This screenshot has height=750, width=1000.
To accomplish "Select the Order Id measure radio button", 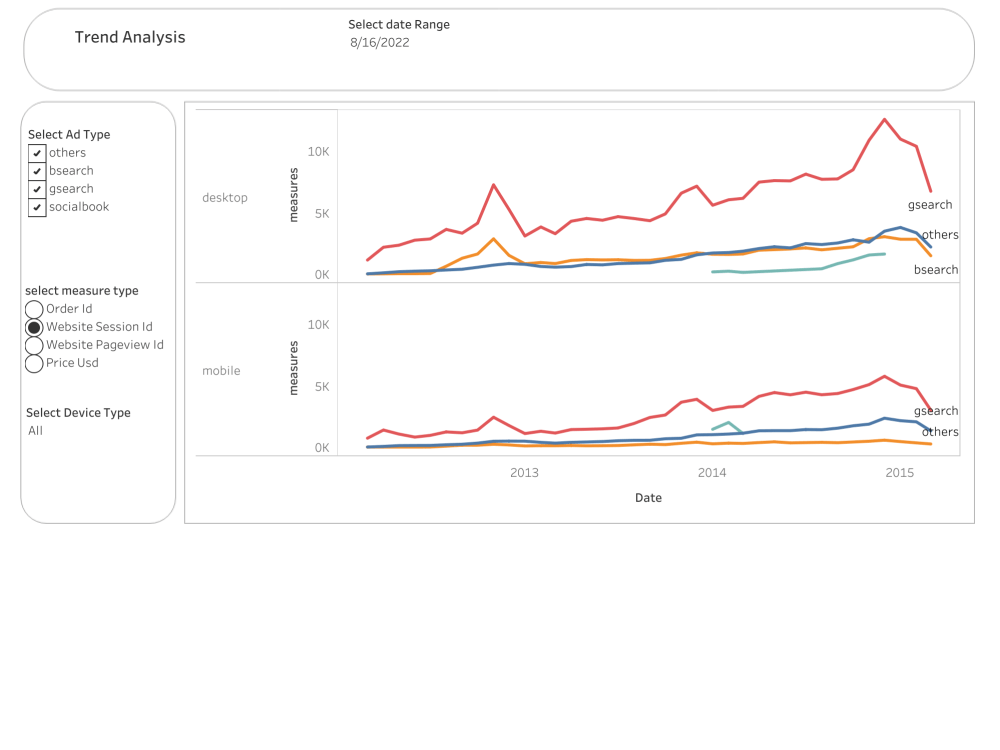I will pos(34,309).
